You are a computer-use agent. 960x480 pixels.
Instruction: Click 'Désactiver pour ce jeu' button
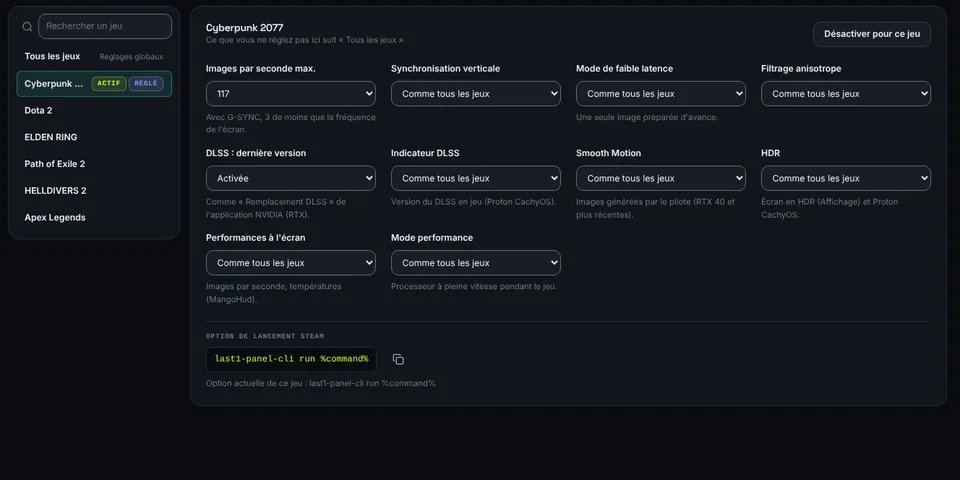coord(872,34)
